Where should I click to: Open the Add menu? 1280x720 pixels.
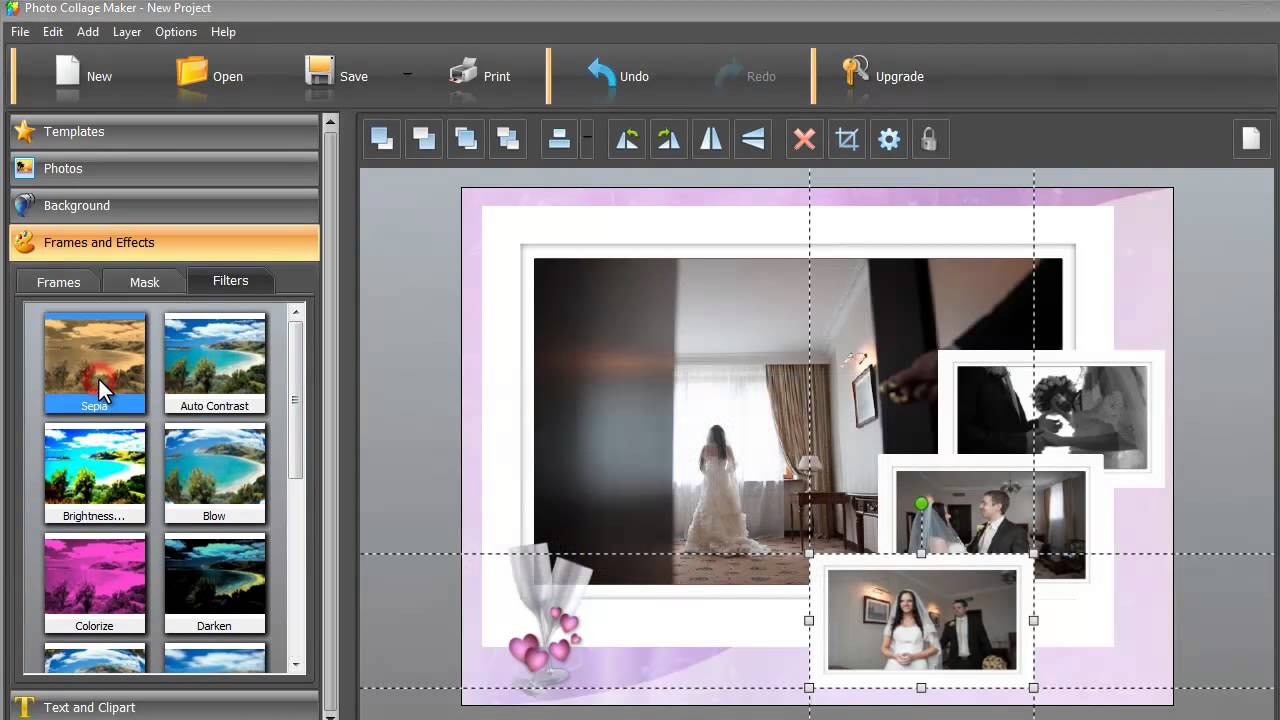click(x=88, y=32)
